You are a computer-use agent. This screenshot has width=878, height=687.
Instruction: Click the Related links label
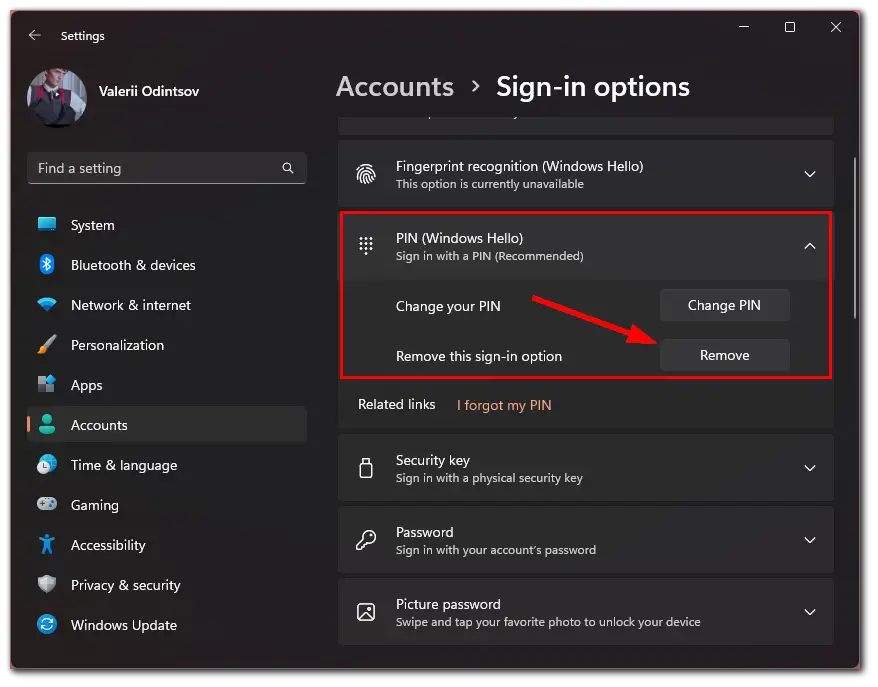396,404
